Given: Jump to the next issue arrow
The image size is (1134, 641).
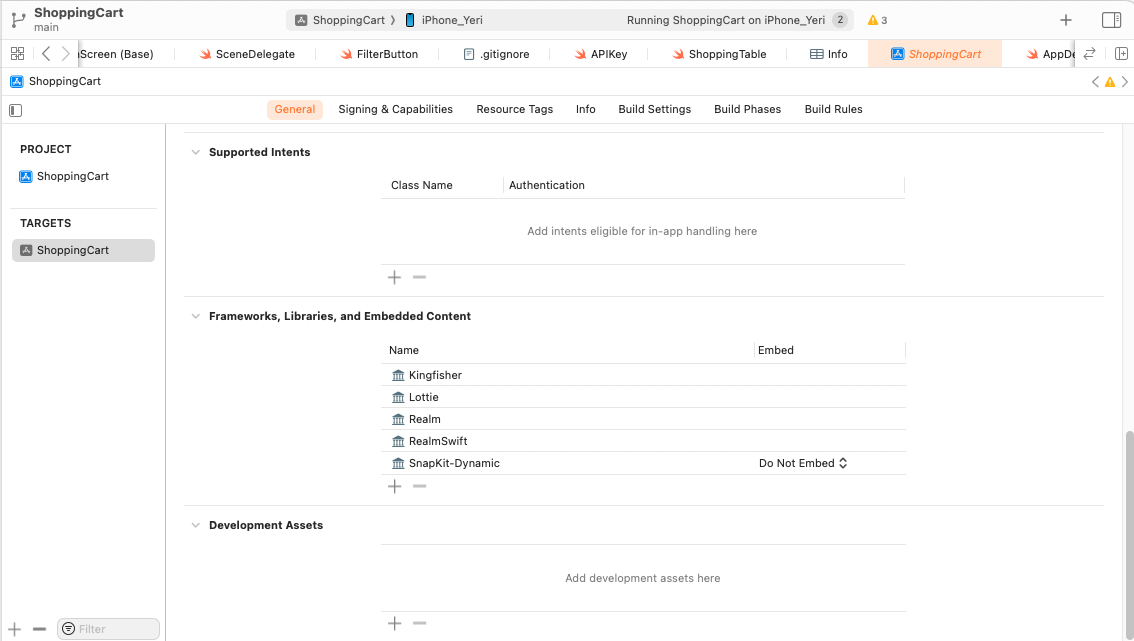Looking at the screenshot, I should (1125, 82).
